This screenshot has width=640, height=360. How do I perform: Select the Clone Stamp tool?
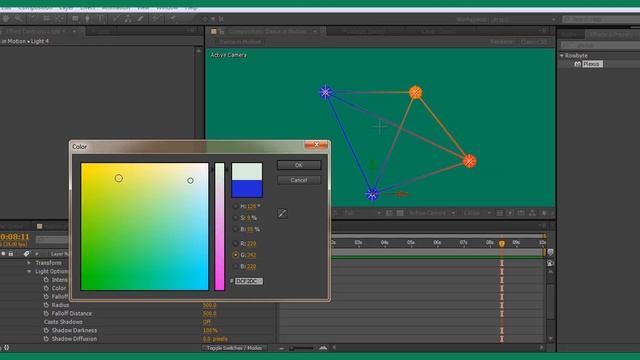pos(129,19)
